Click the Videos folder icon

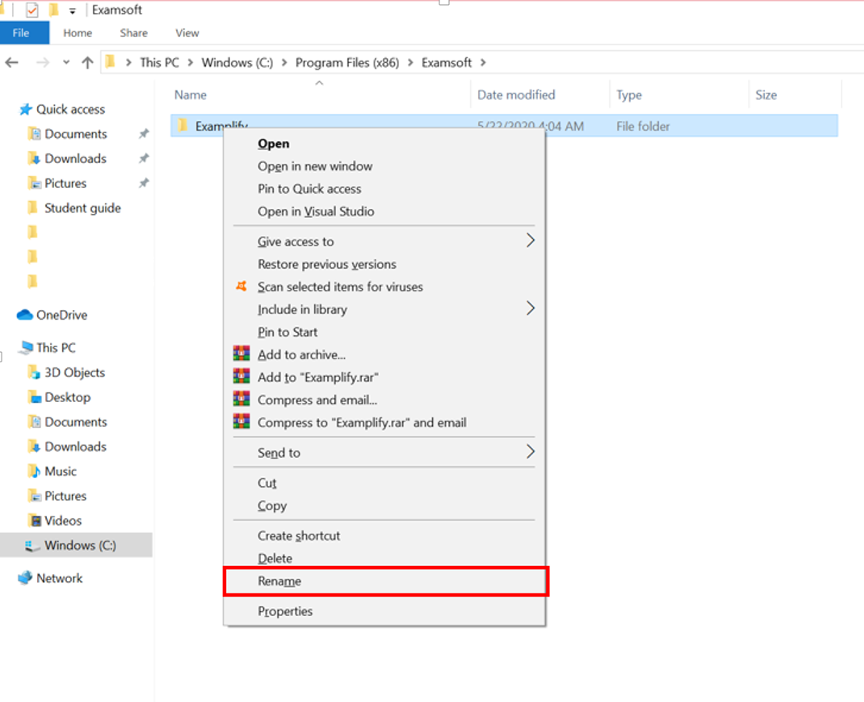pos(35,521)
